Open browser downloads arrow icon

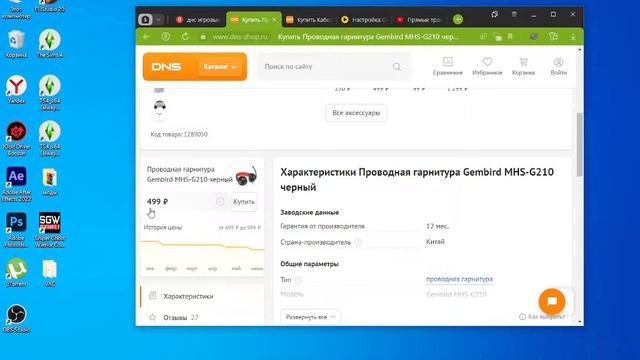[573, 37]
